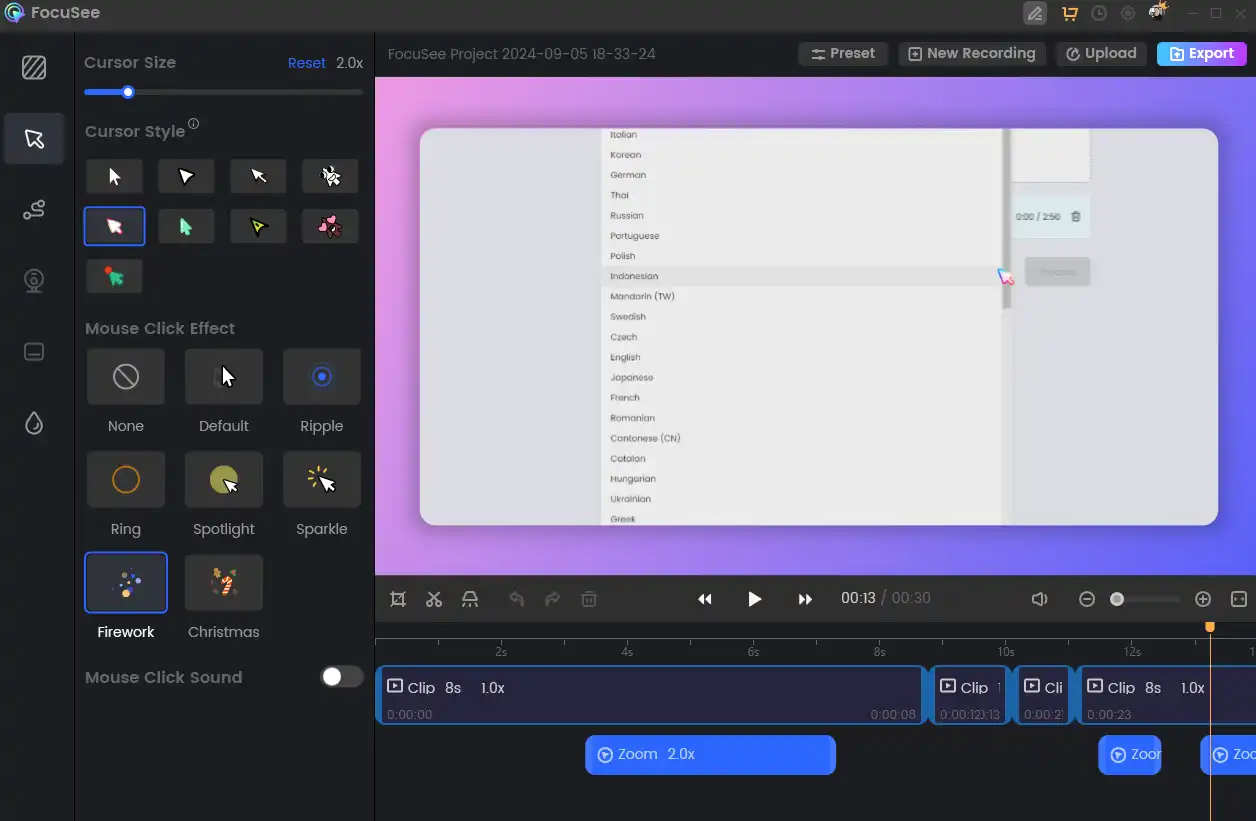Screen dimensions: 1256x821
Task: Select the green arrow with red dot cursor
Action: (x=114, y=276)
